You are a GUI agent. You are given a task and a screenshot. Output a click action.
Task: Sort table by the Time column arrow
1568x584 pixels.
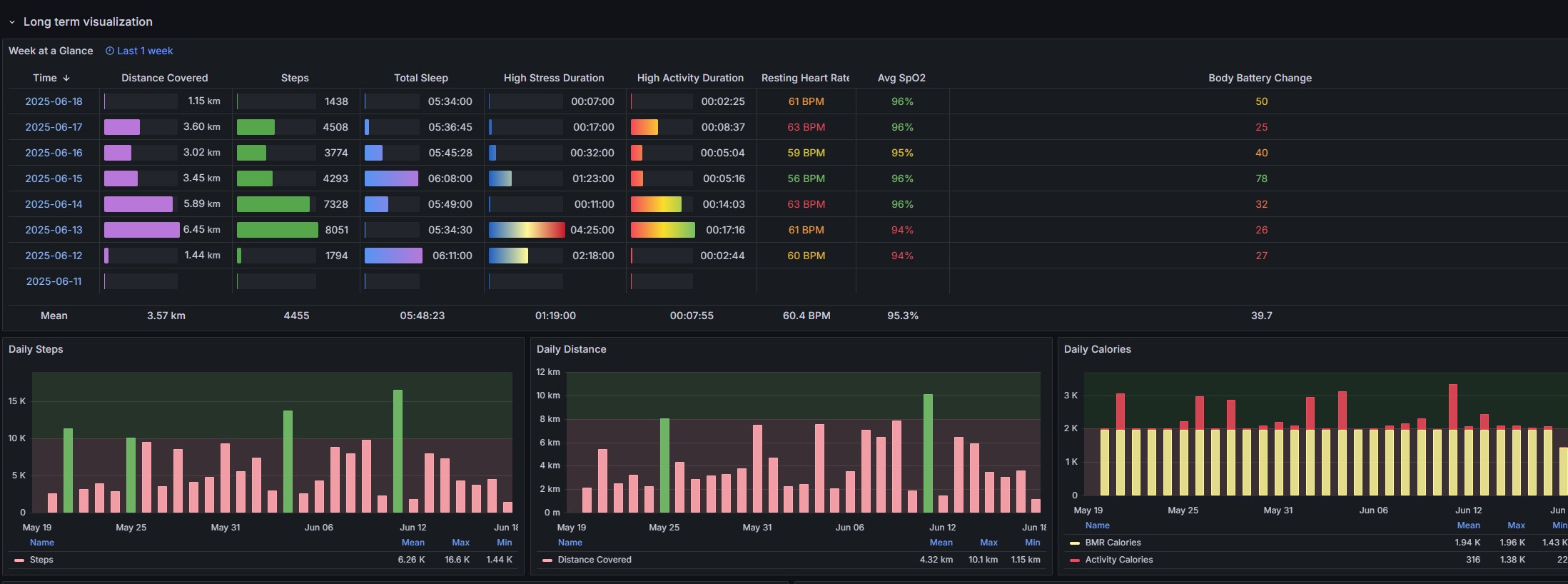[66, 78]
